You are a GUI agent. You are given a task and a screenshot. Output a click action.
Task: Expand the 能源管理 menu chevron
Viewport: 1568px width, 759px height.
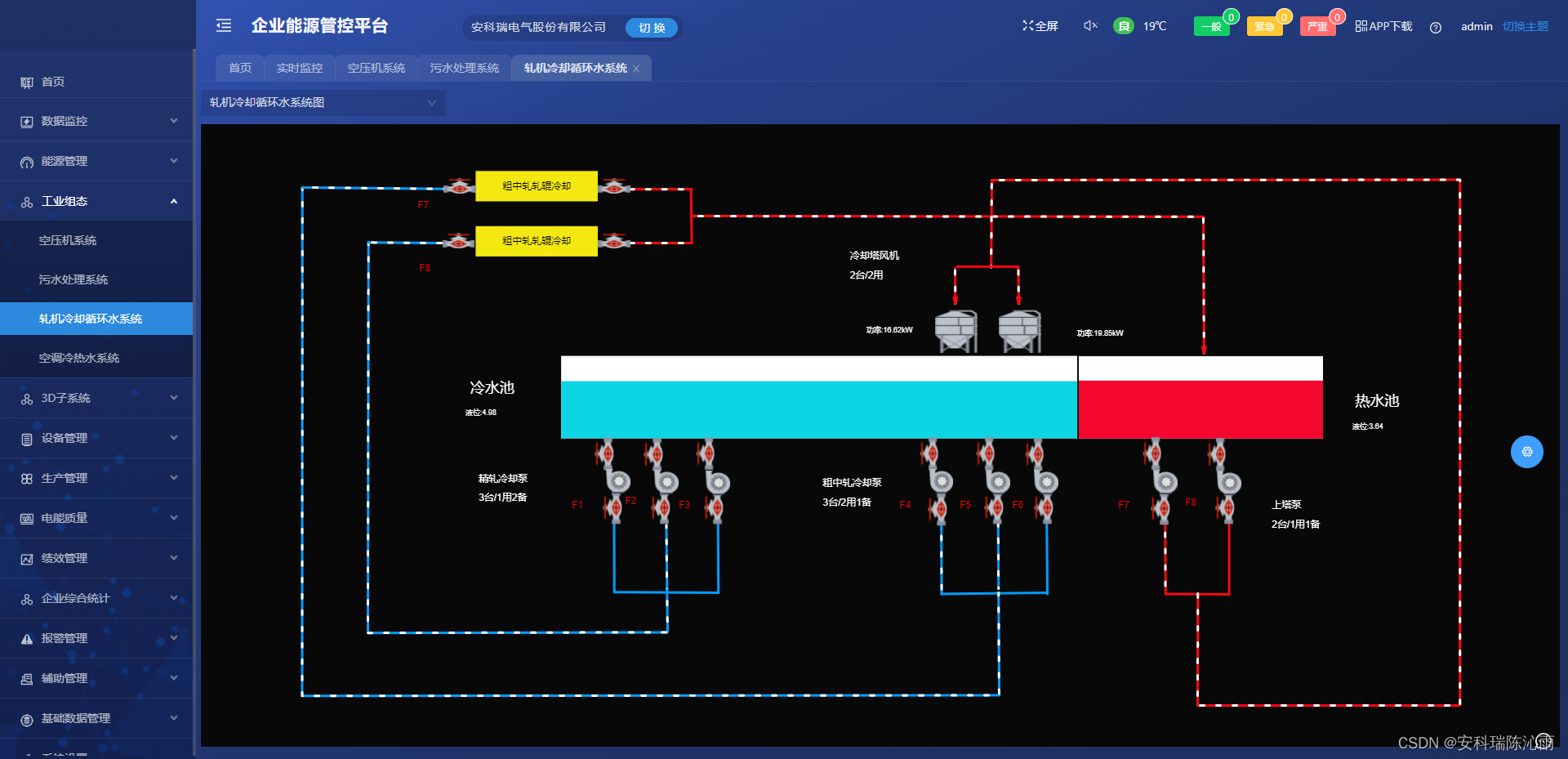[174, 161]
